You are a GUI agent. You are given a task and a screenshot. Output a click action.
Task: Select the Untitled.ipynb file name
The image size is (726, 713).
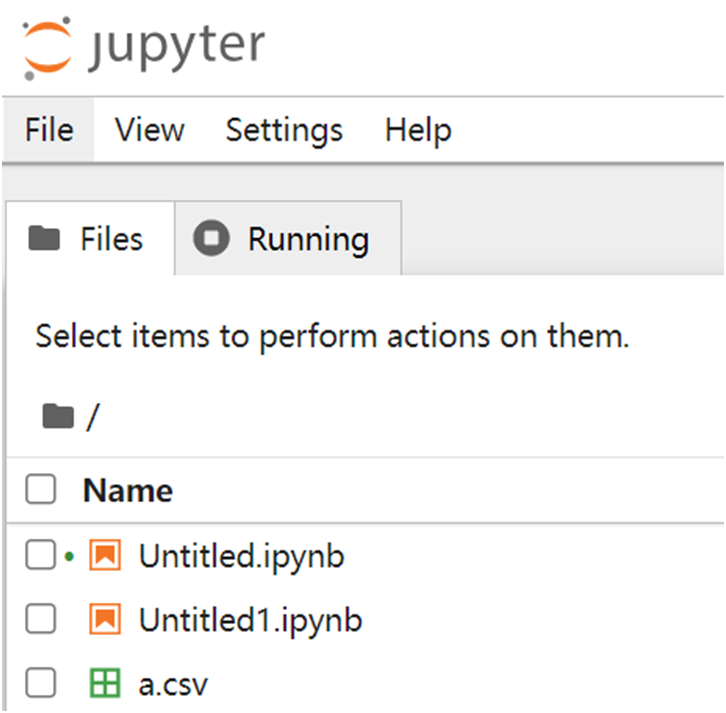point(242,557)
